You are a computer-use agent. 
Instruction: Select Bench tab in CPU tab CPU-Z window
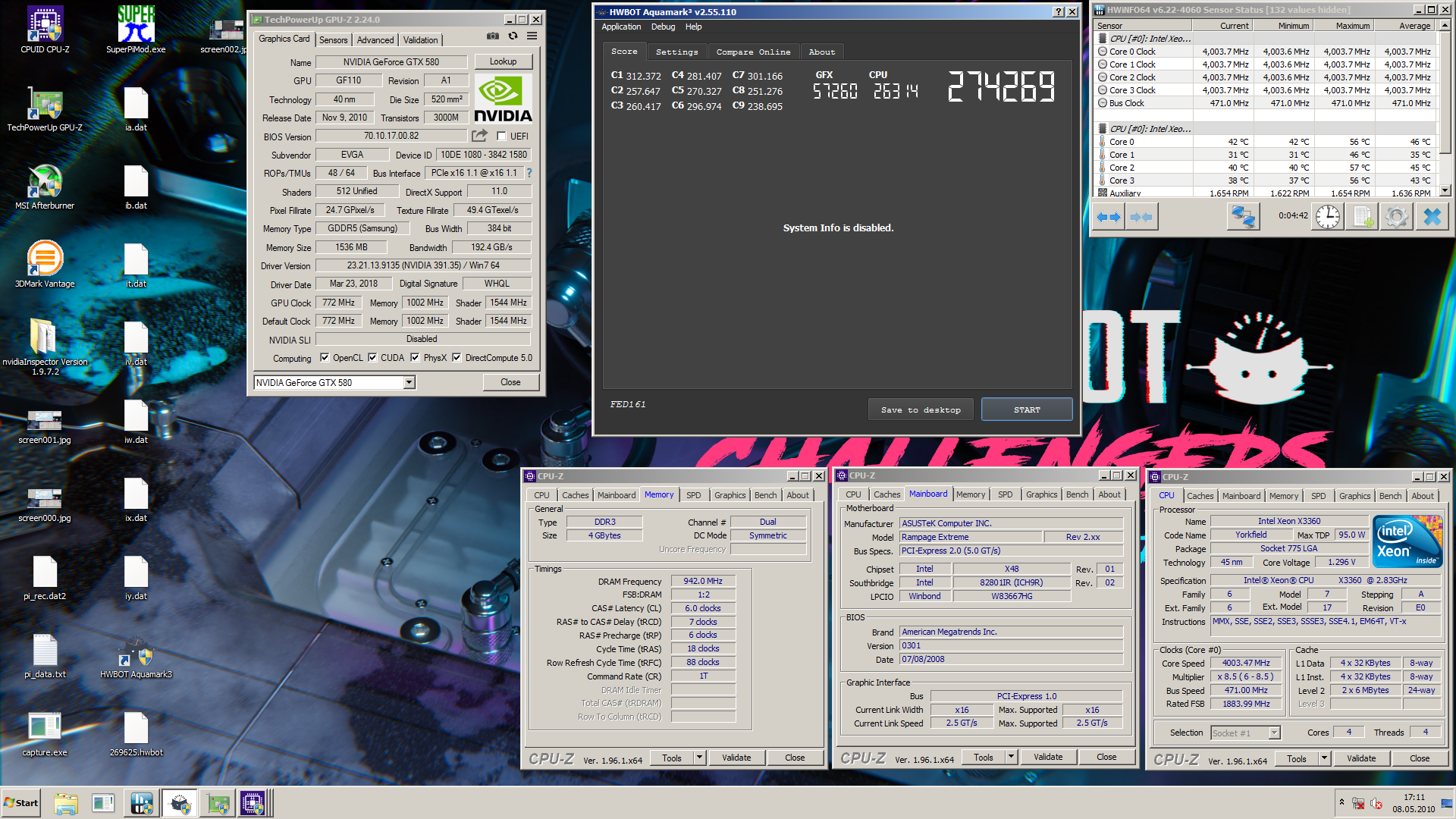click(1390, 496)
